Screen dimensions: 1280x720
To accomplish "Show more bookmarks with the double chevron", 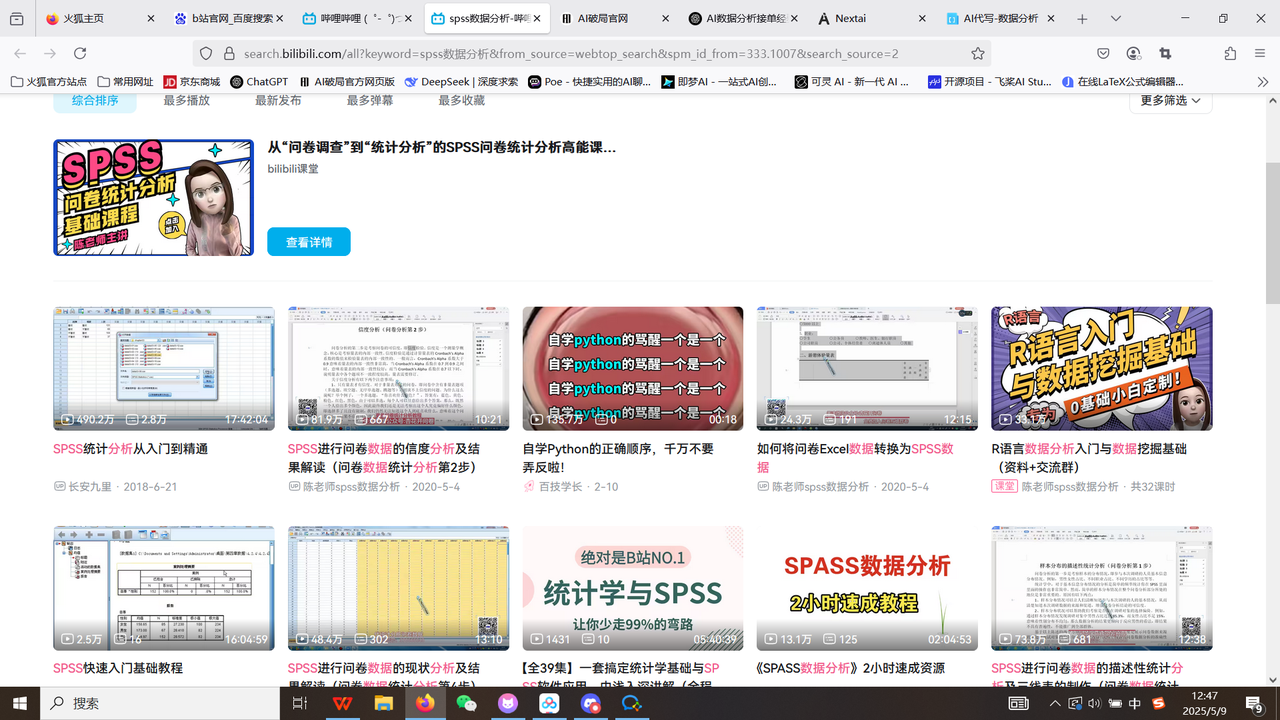I will tap(1263, 82).
